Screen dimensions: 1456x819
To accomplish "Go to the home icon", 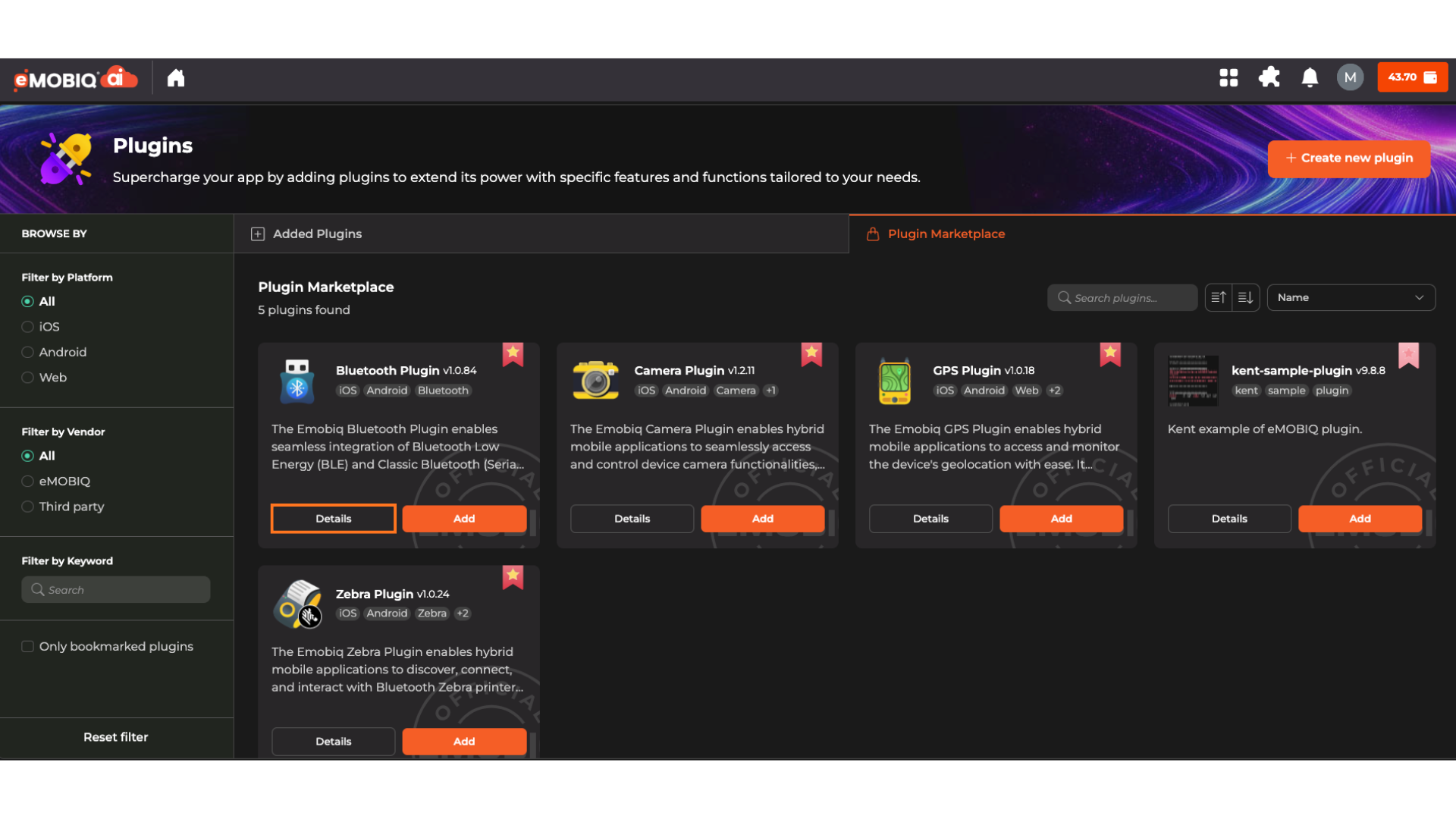I will [176, 78].
